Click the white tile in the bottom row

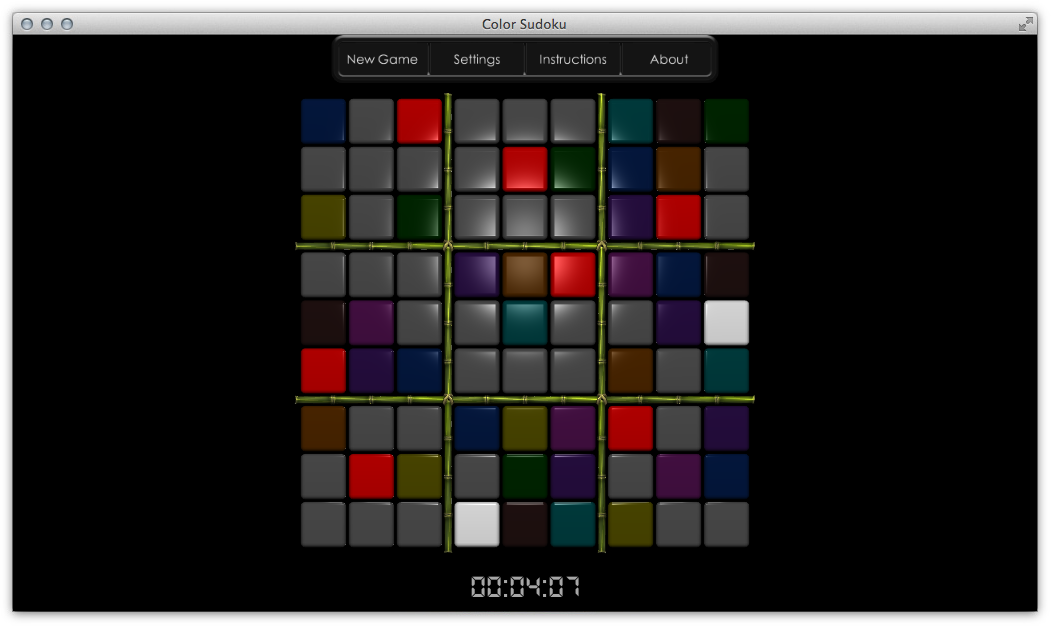[x=477, y=524]
